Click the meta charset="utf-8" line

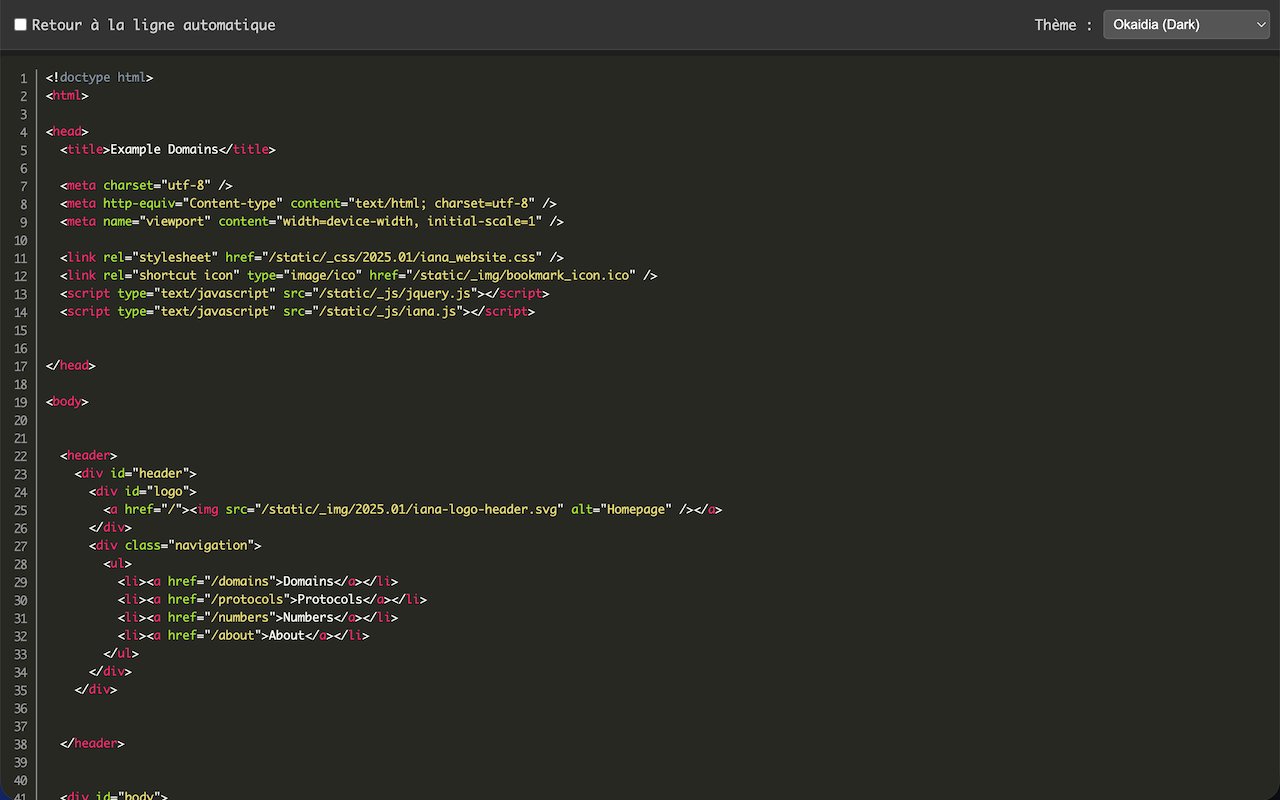[146, 185]
